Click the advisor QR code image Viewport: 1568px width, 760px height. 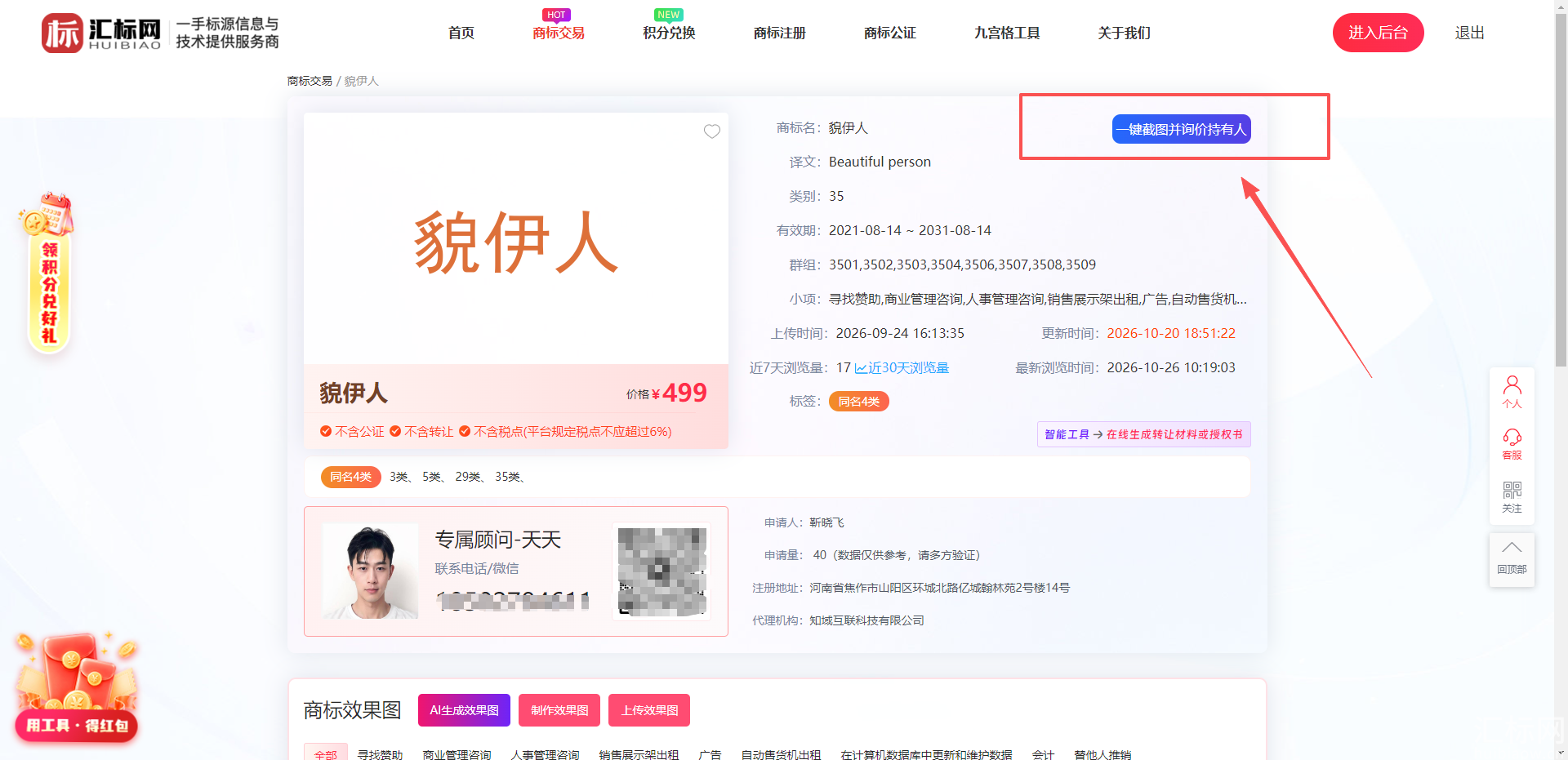point(661,571)
